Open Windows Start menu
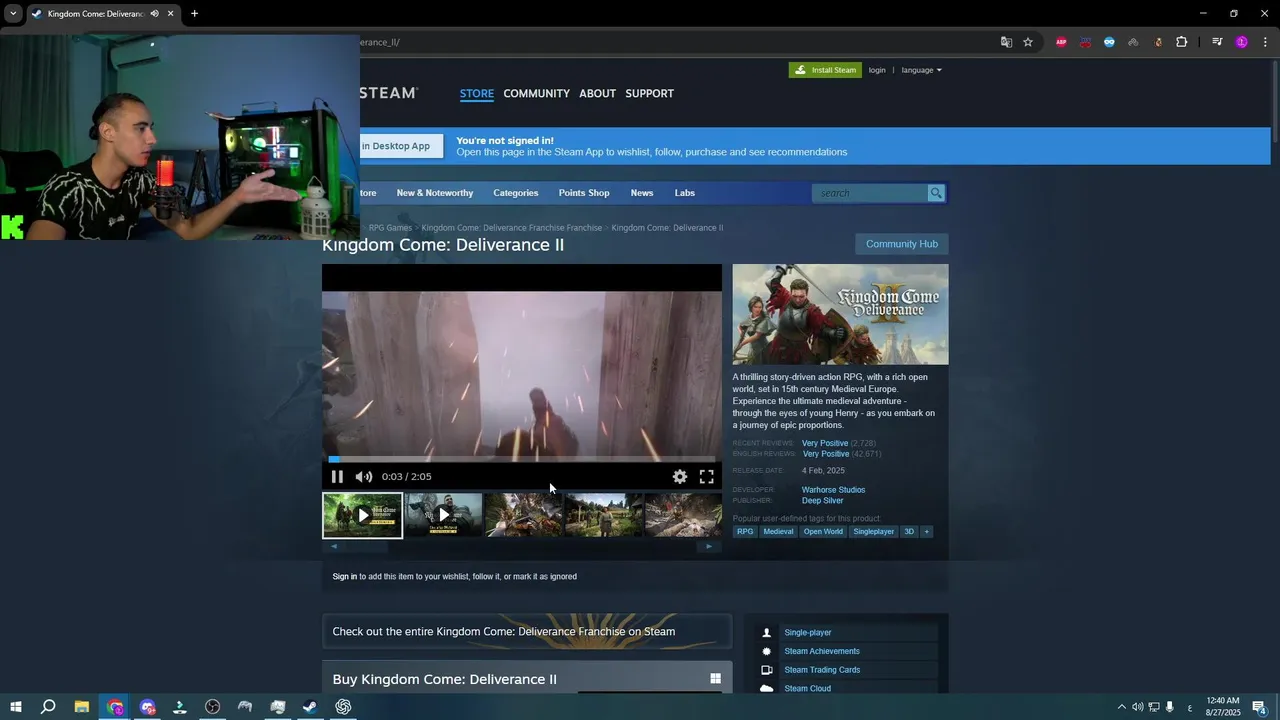The image size is (1280, 720). point(16,707)
